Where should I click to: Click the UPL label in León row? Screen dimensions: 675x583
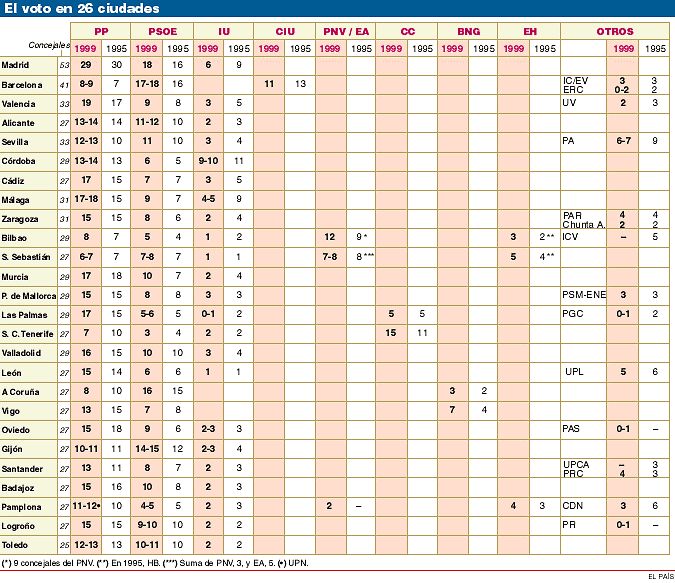[574, 372]
